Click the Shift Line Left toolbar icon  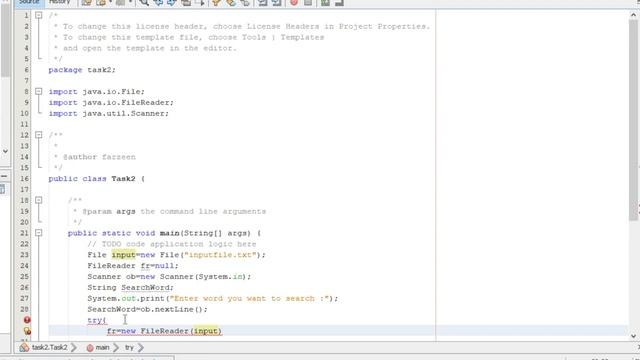coord(262,2)
